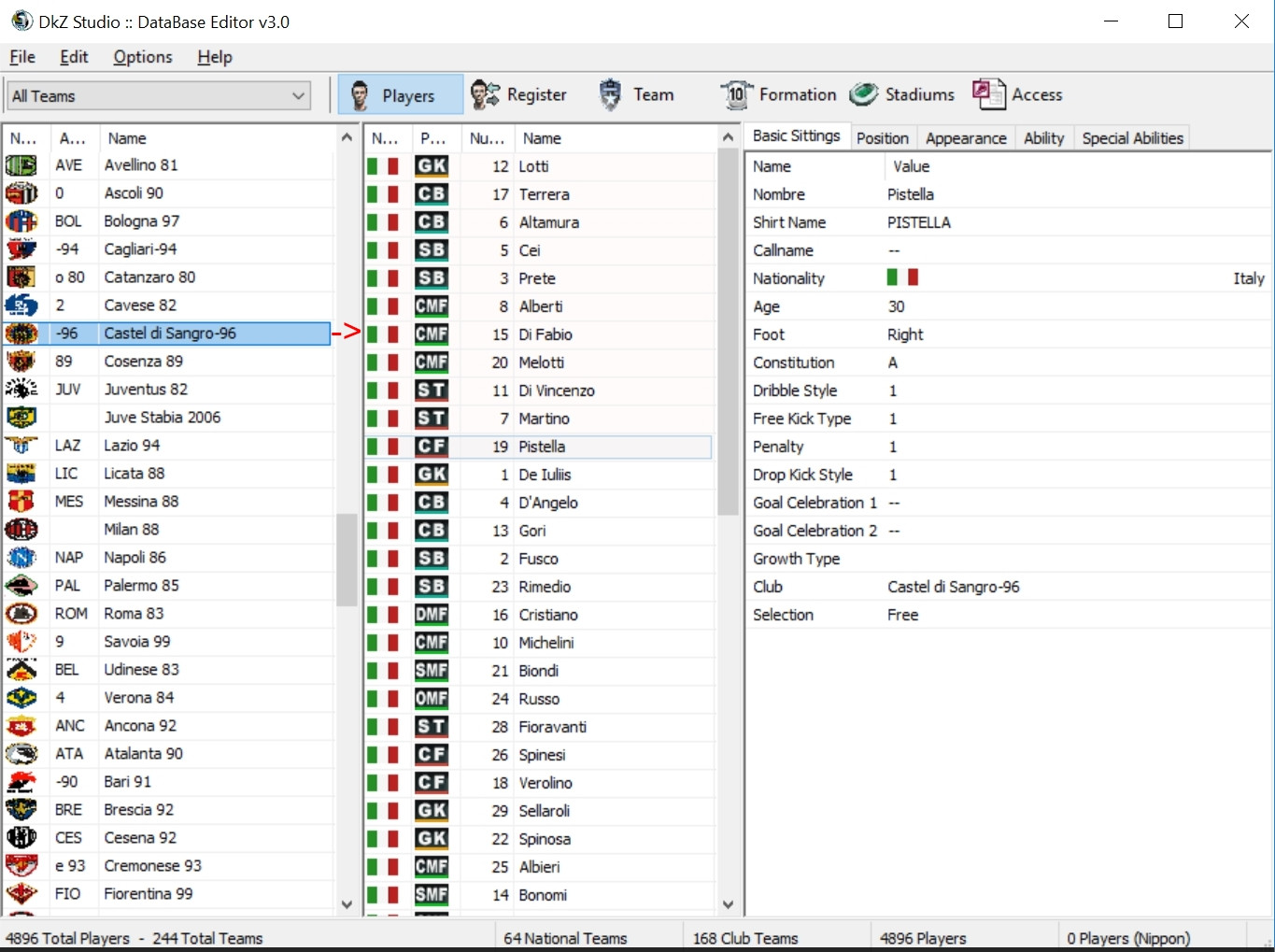
Task: Click the Cosenza 89 team crest icon
Action: [x=21, y=362]
